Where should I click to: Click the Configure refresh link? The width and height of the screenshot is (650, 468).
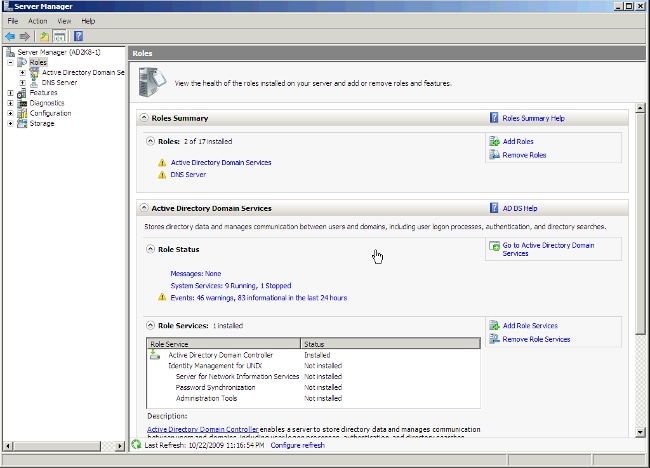297,445
